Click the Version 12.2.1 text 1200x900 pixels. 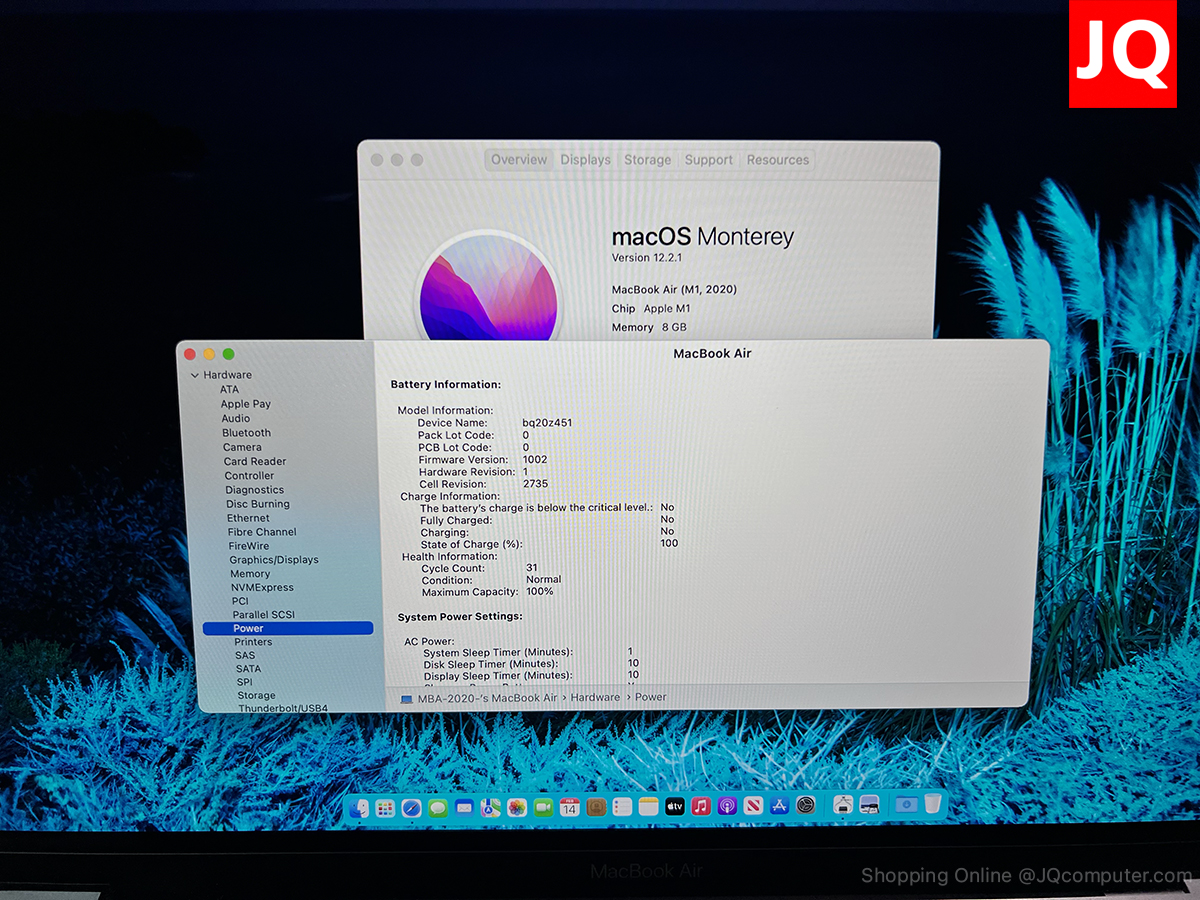tap(647, 258)
